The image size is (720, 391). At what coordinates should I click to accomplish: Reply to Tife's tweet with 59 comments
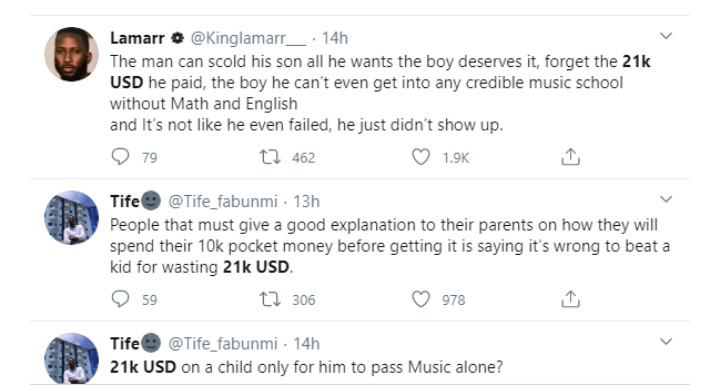tap(120, 299)
